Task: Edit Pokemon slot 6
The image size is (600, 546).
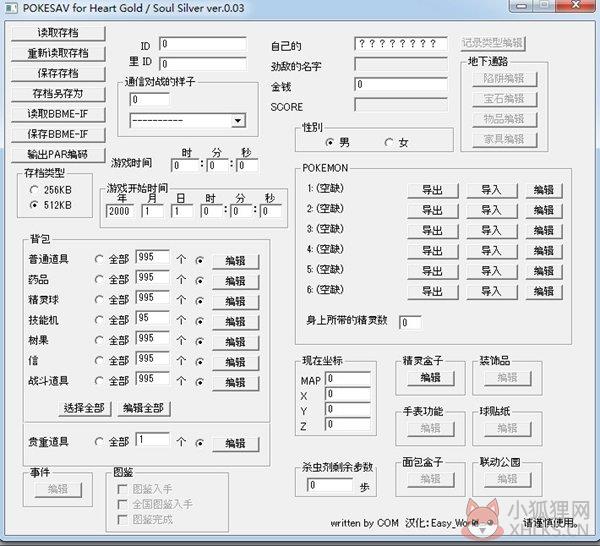Action: tap(544, 292)
